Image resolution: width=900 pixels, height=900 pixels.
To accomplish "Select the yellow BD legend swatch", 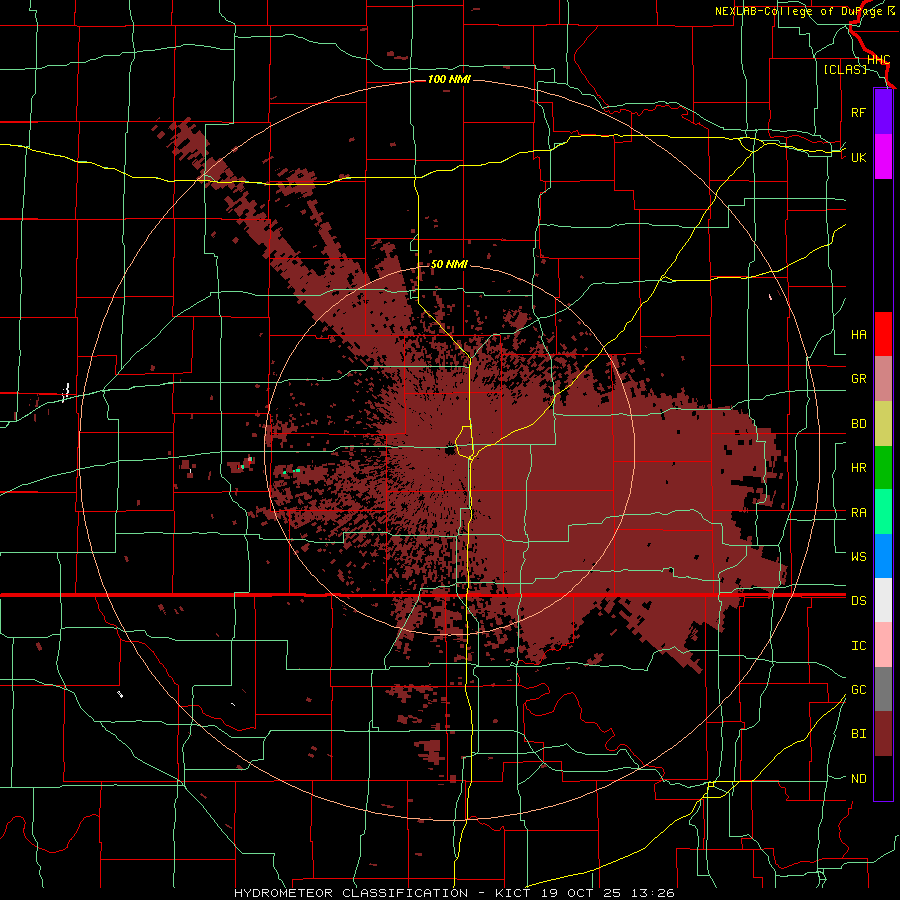I will click(883, 423).
